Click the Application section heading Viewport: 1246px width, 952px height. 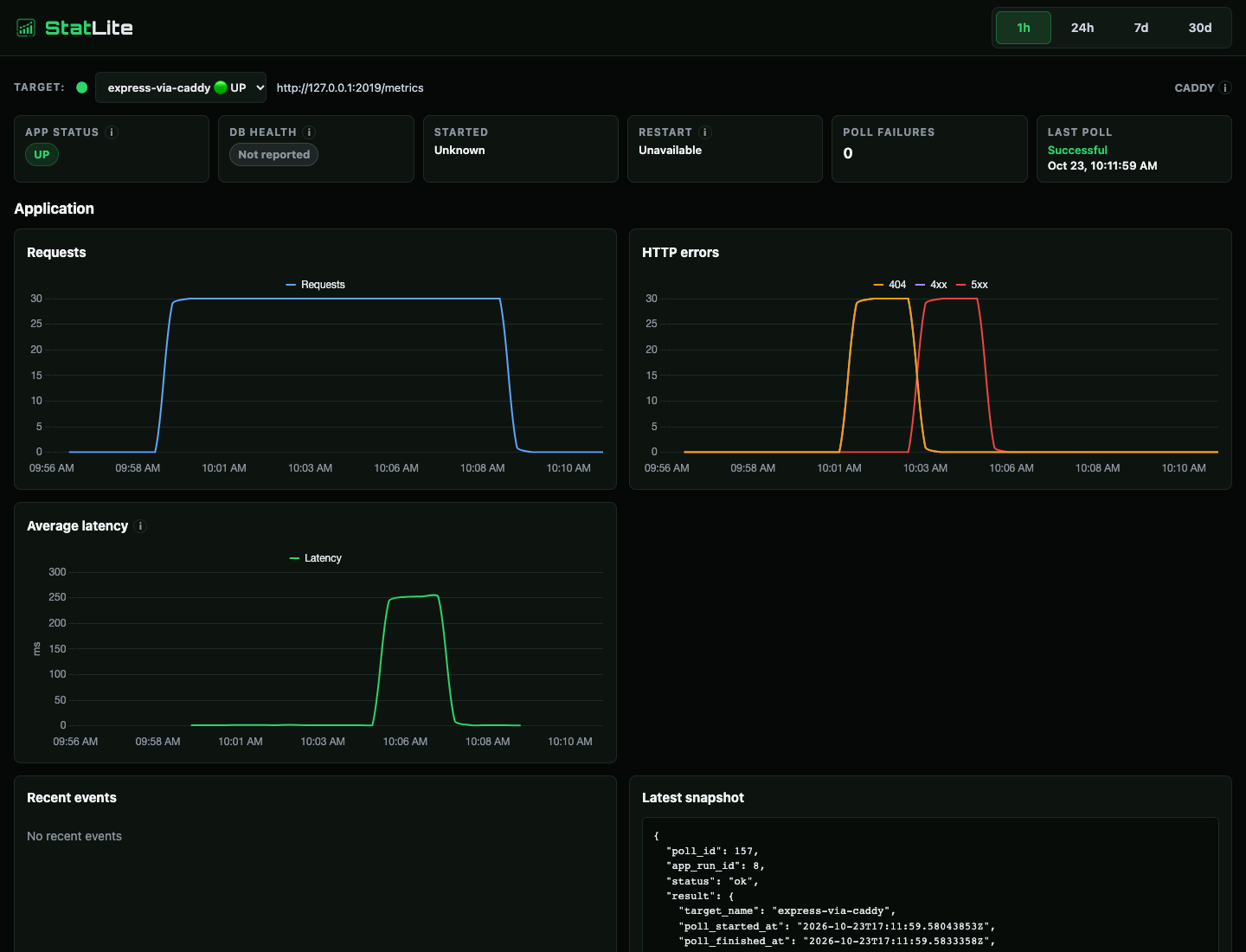coord(54,209)
